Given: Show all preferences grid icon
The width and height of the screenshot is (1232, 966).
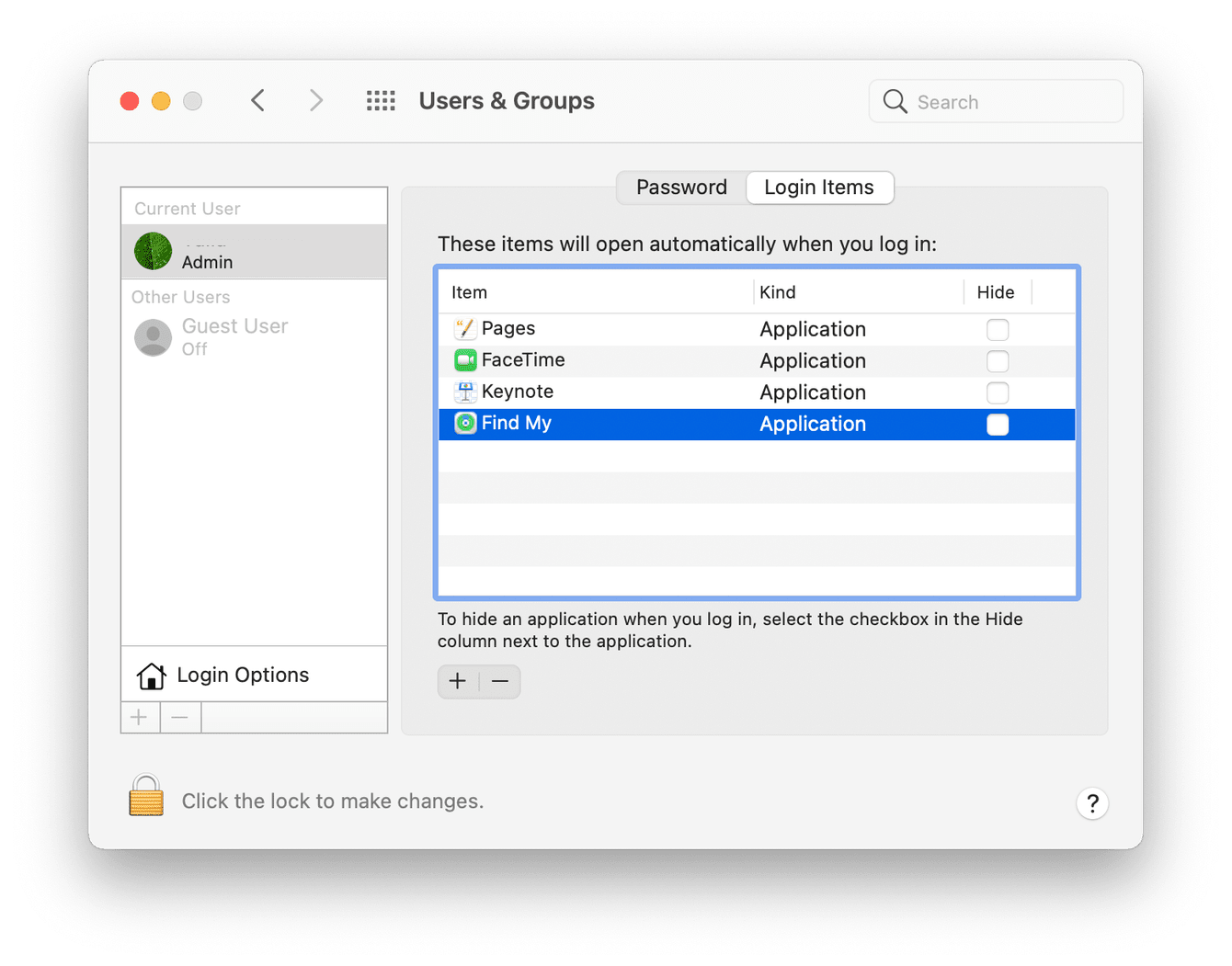Looking at the screenshot, I should click(381, 100).
